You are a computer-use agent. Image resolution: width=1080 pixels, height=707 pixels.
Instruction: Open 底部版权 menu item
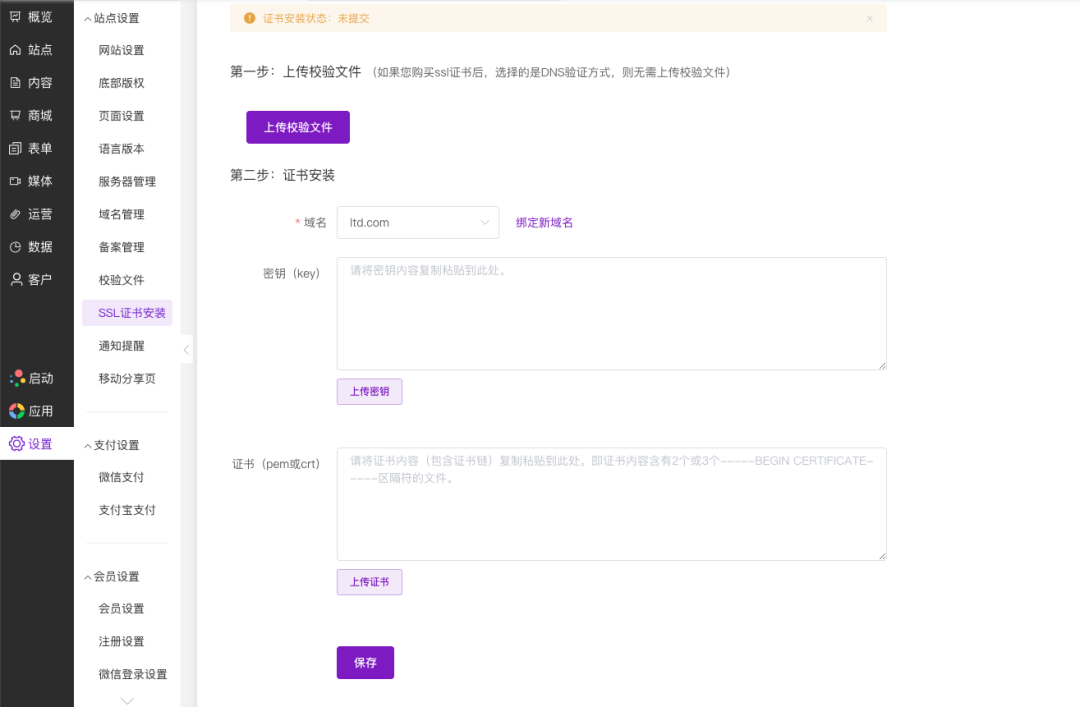click(121, 83)
